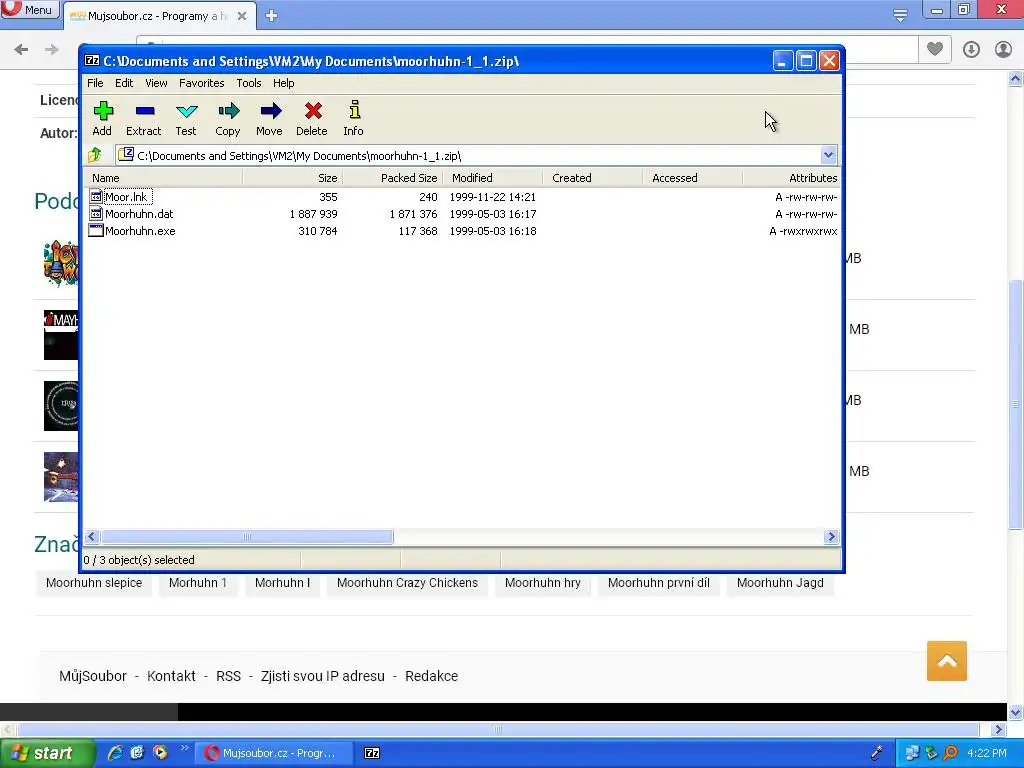Open the Redakce footer link
Viewport: 1024px width, 768px height.
tap(431, 676)
